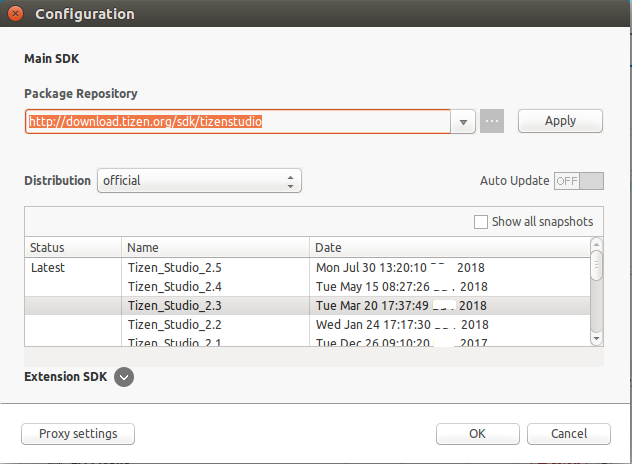
Task: Confirm with the OK button
Action: tap(477, 433)
